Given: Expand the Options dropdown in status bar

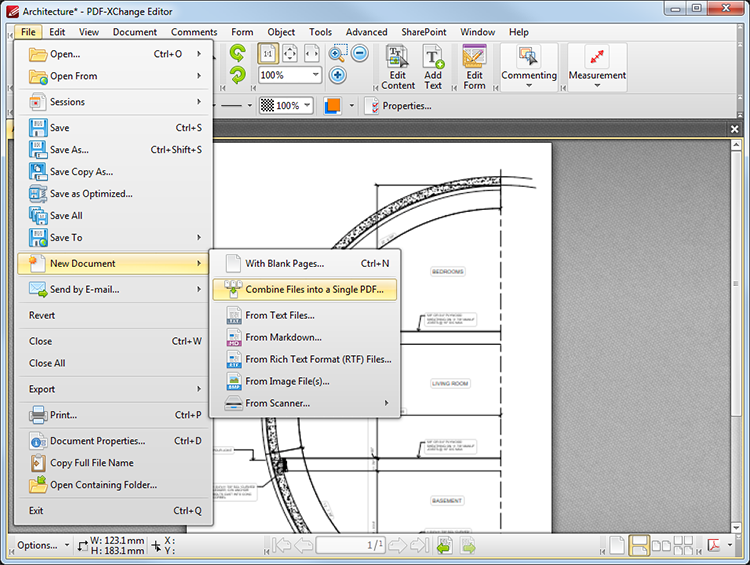Looking at the screenshot, I should 43,545.
